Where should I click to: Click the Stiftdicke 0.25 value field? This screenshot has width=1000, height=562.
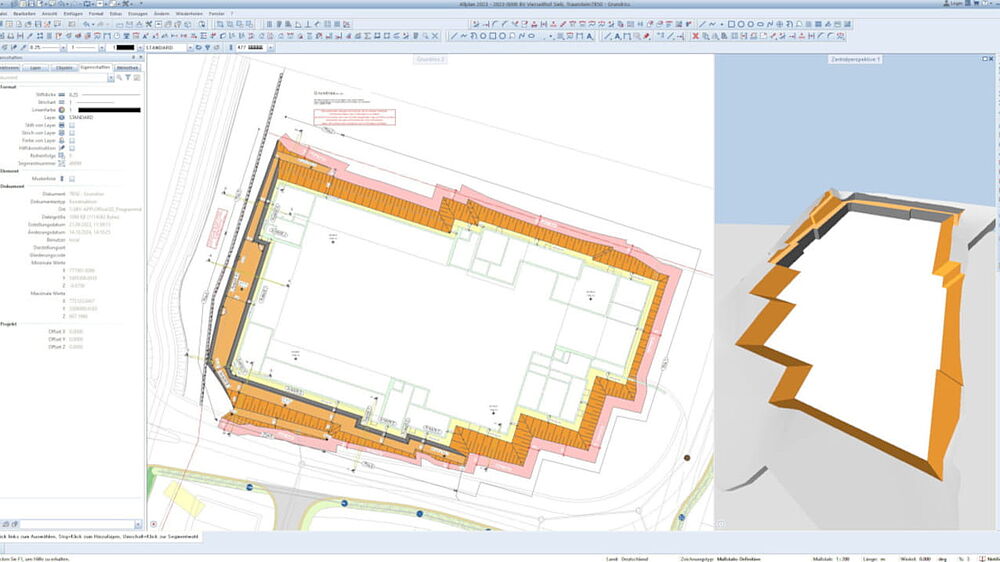(74, 94)
